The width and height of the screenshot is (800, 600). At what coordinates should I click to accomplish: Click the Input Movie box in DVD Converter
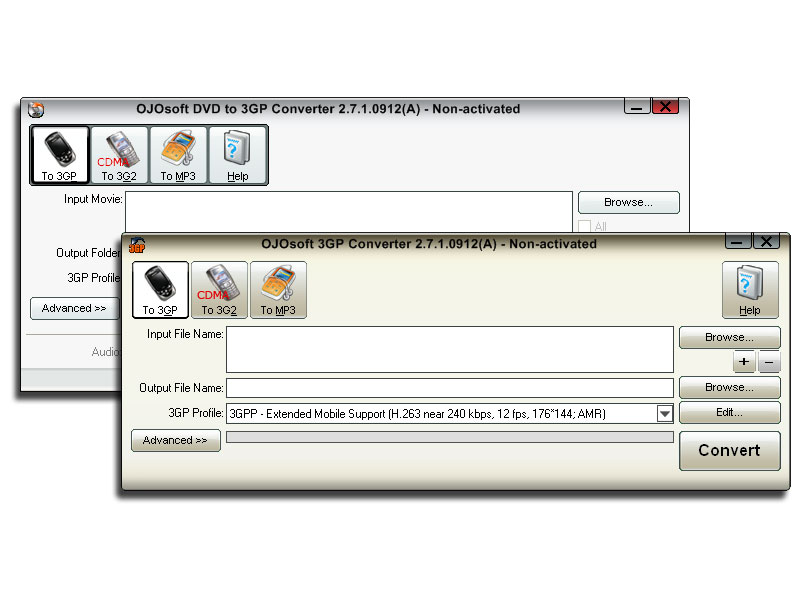(x=349, y=212)
